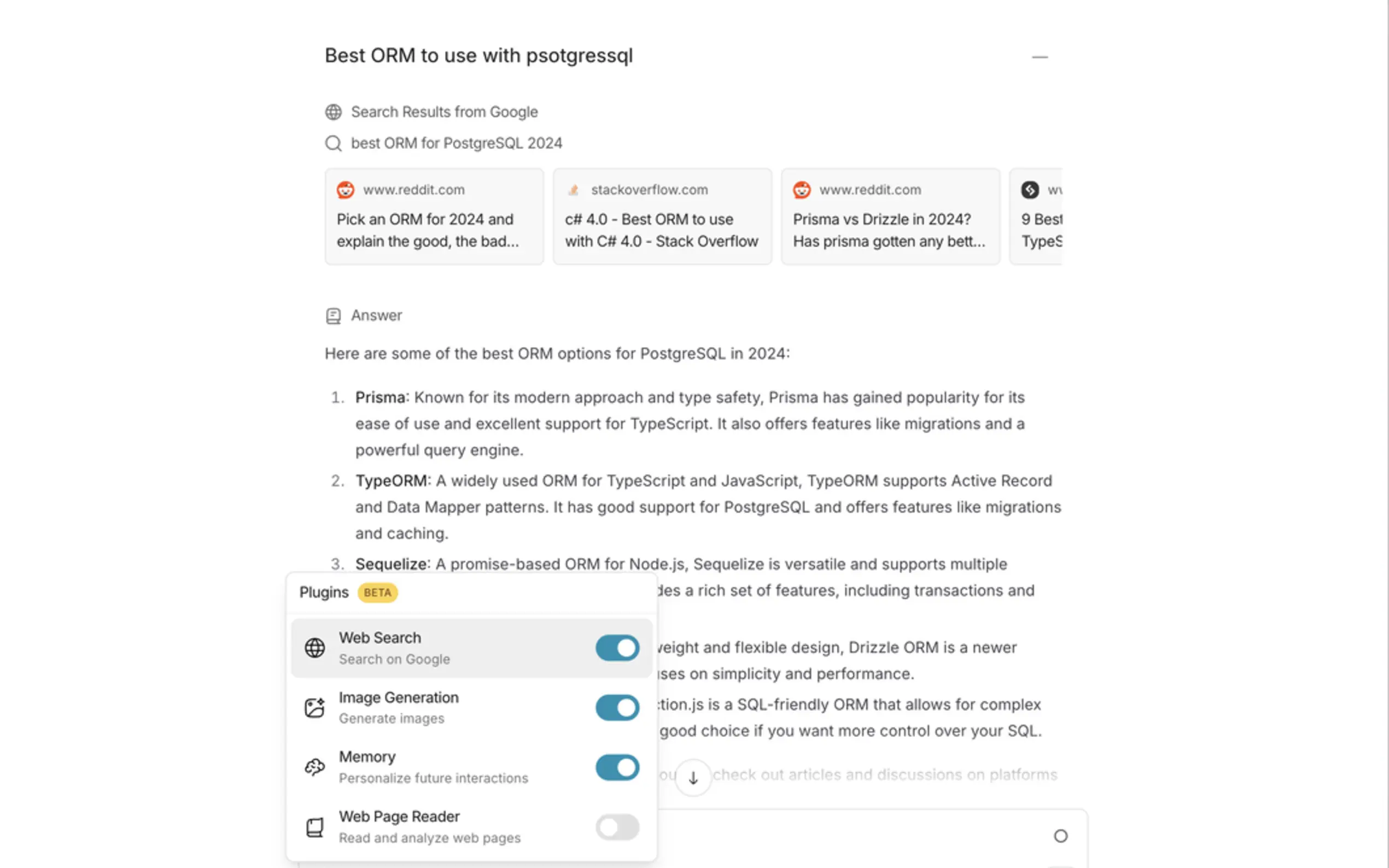This screenshot has width=1389, height=868.
Task: Click the Answer section book icon
Action: click(333, 316)
